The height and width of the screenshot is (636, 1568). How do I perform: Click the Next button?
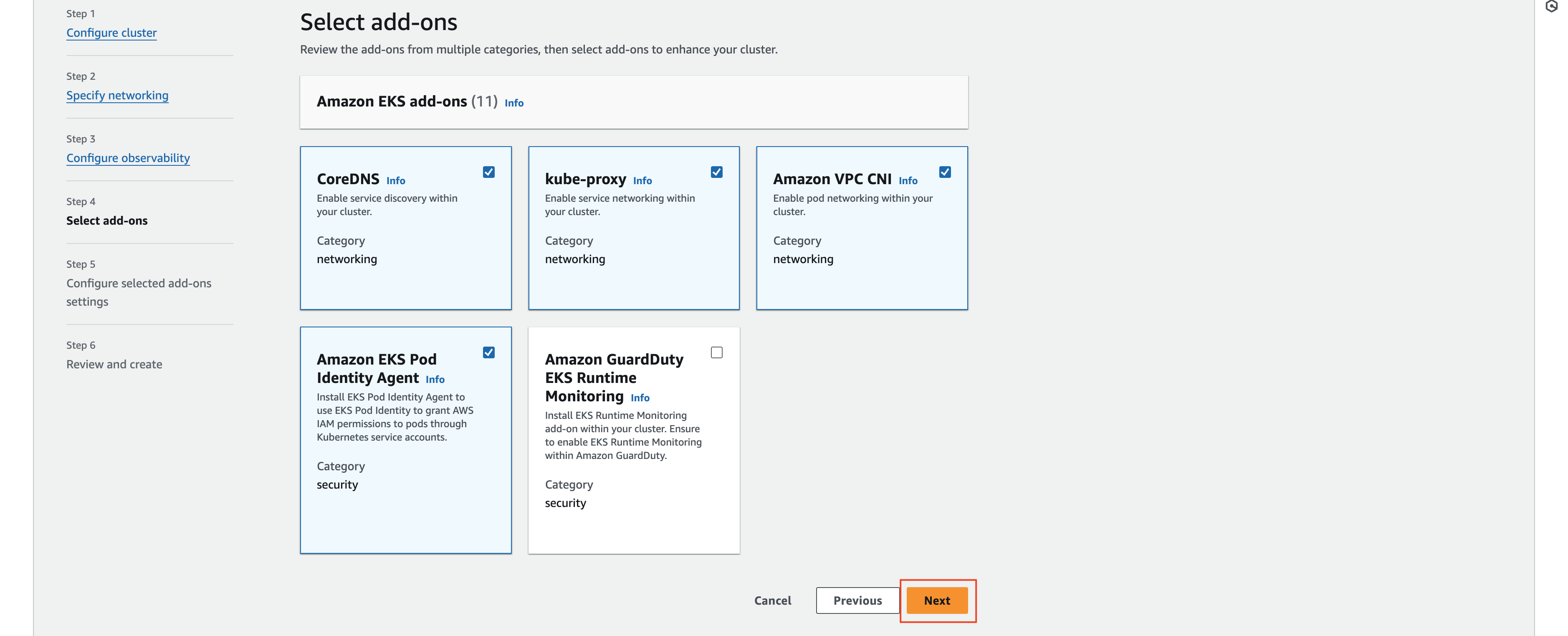[937, 601]
